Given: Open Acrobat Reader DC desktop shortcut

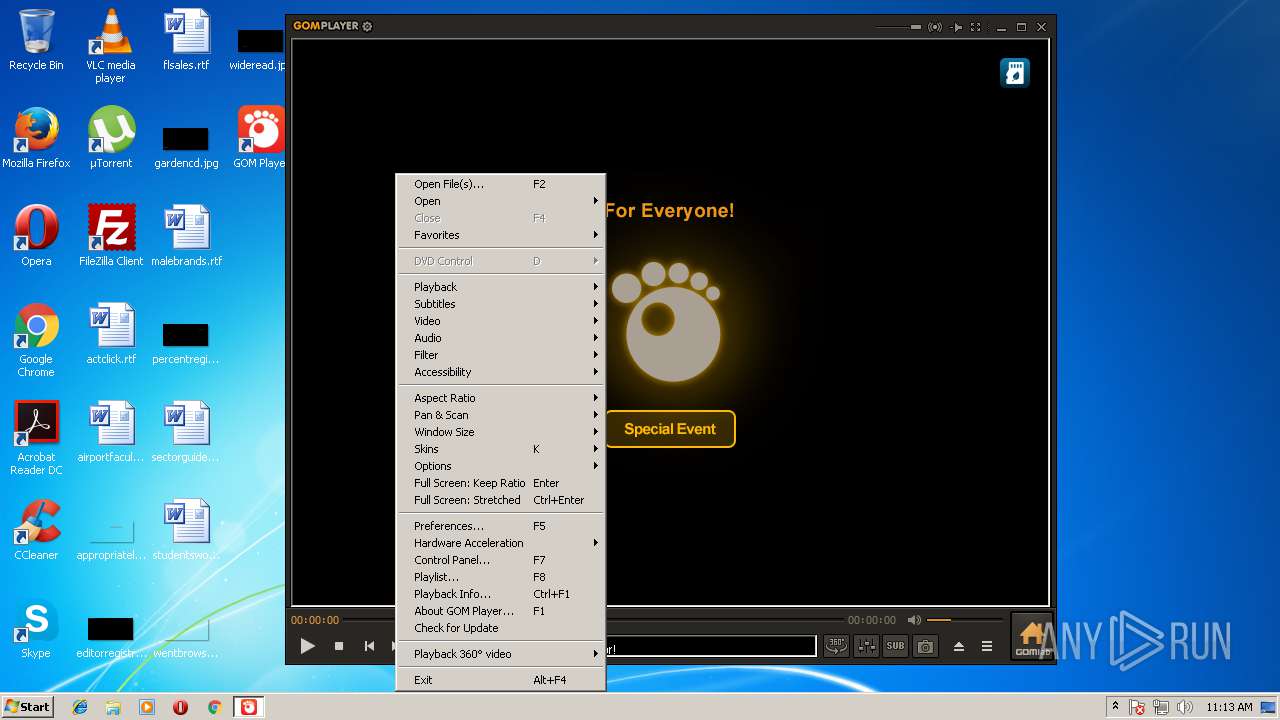Looking at the screenshot, I should [x=36, y=438].
